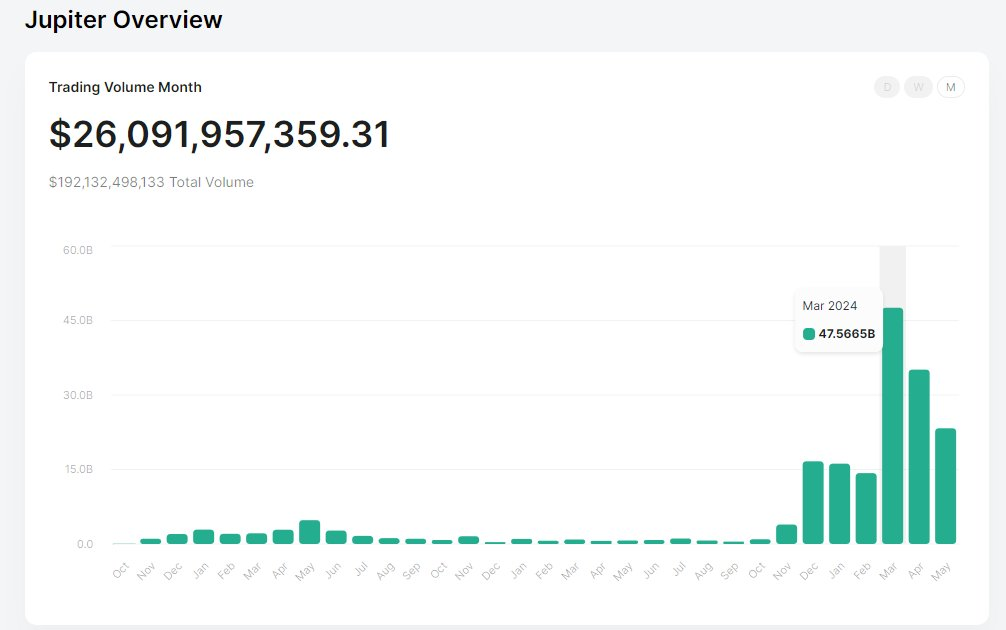Click the Trading Volume Month title
Viewport: 1006px width, 630px height.
coord(125,87)
